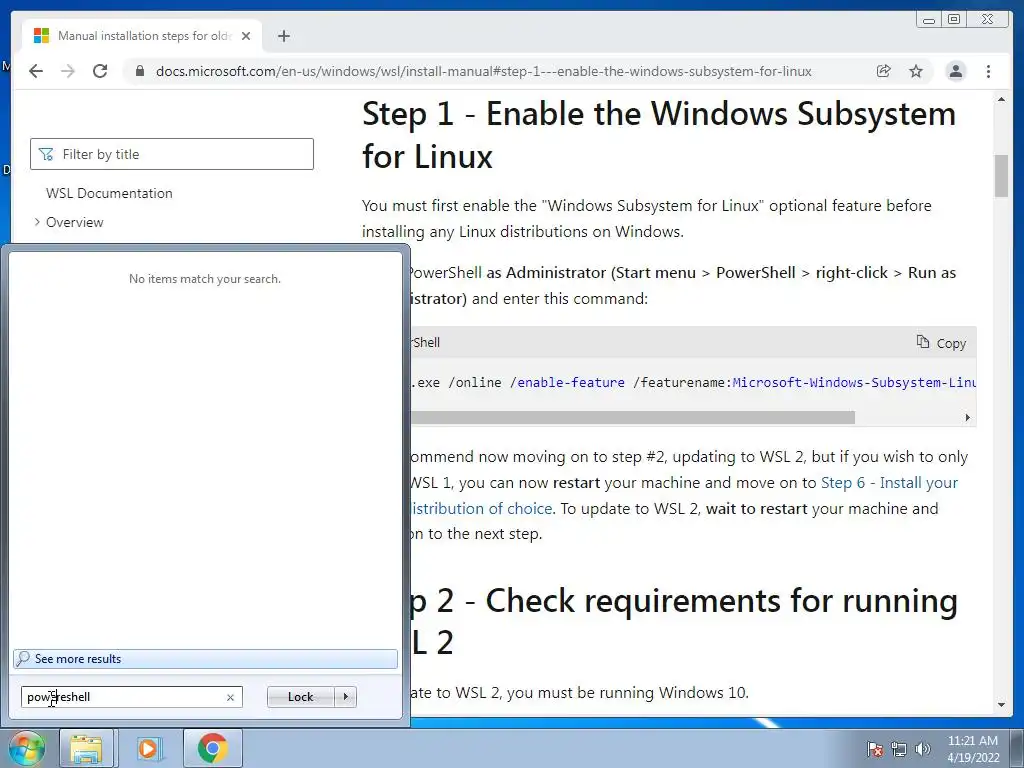Minimize the Chrome window
The height and width of the screenshot is (768, 1024).
click(929, 20)
